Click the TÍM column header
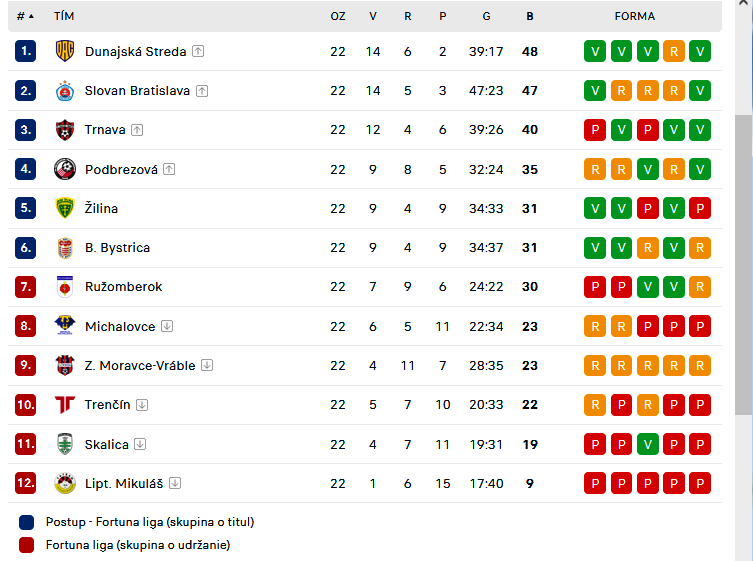The image size is (753, 561). pyautogui.click(x=64, y=16)
